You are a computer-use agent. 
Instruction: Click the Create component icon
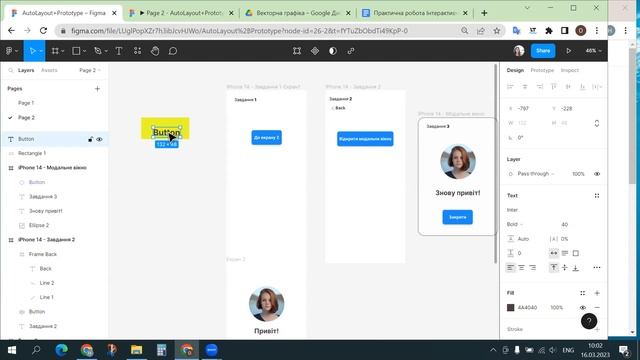pyautogui.click(x=315, y=51)
